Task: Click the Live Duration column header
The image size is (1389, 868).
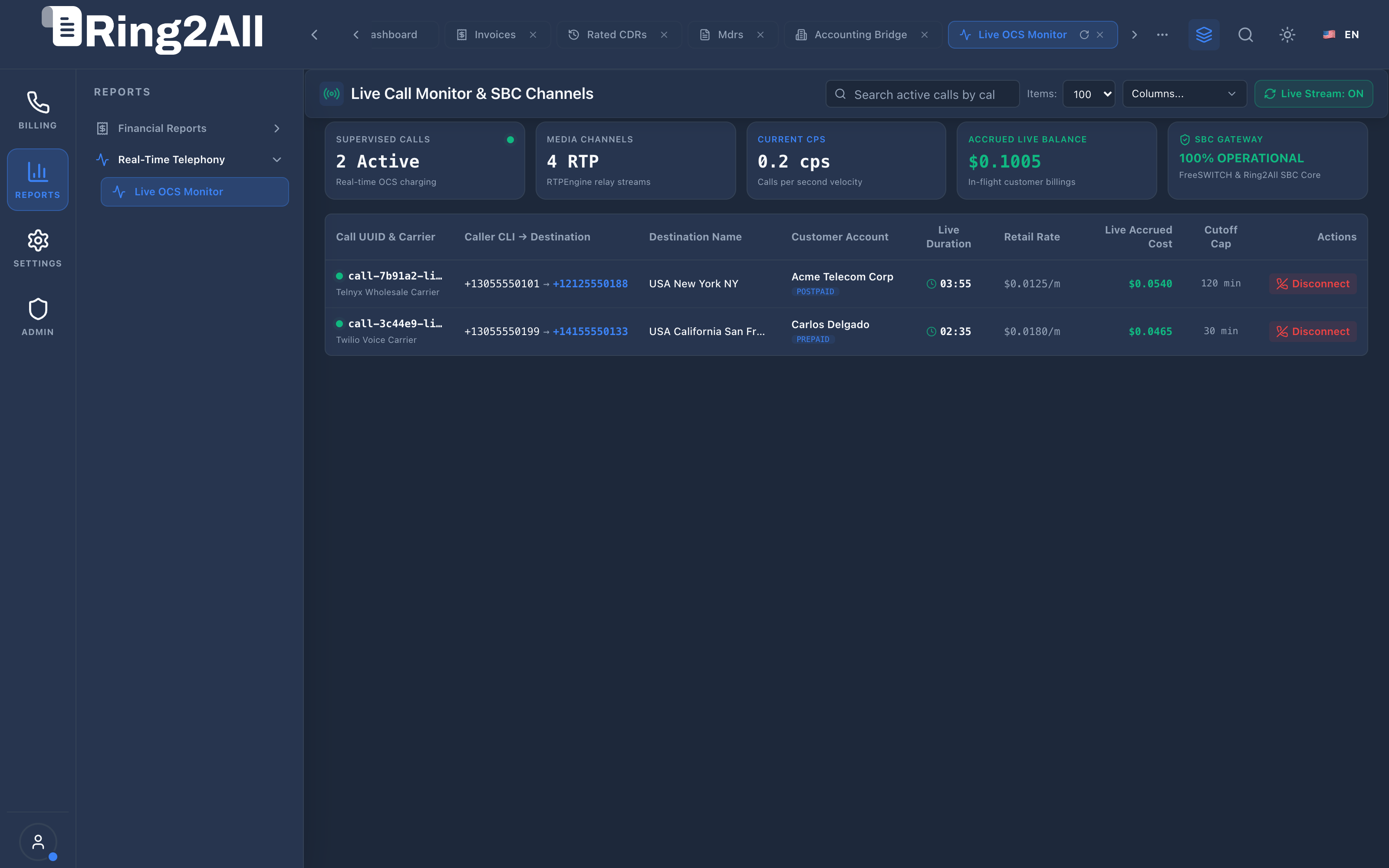Action: [x=948, y=237]
